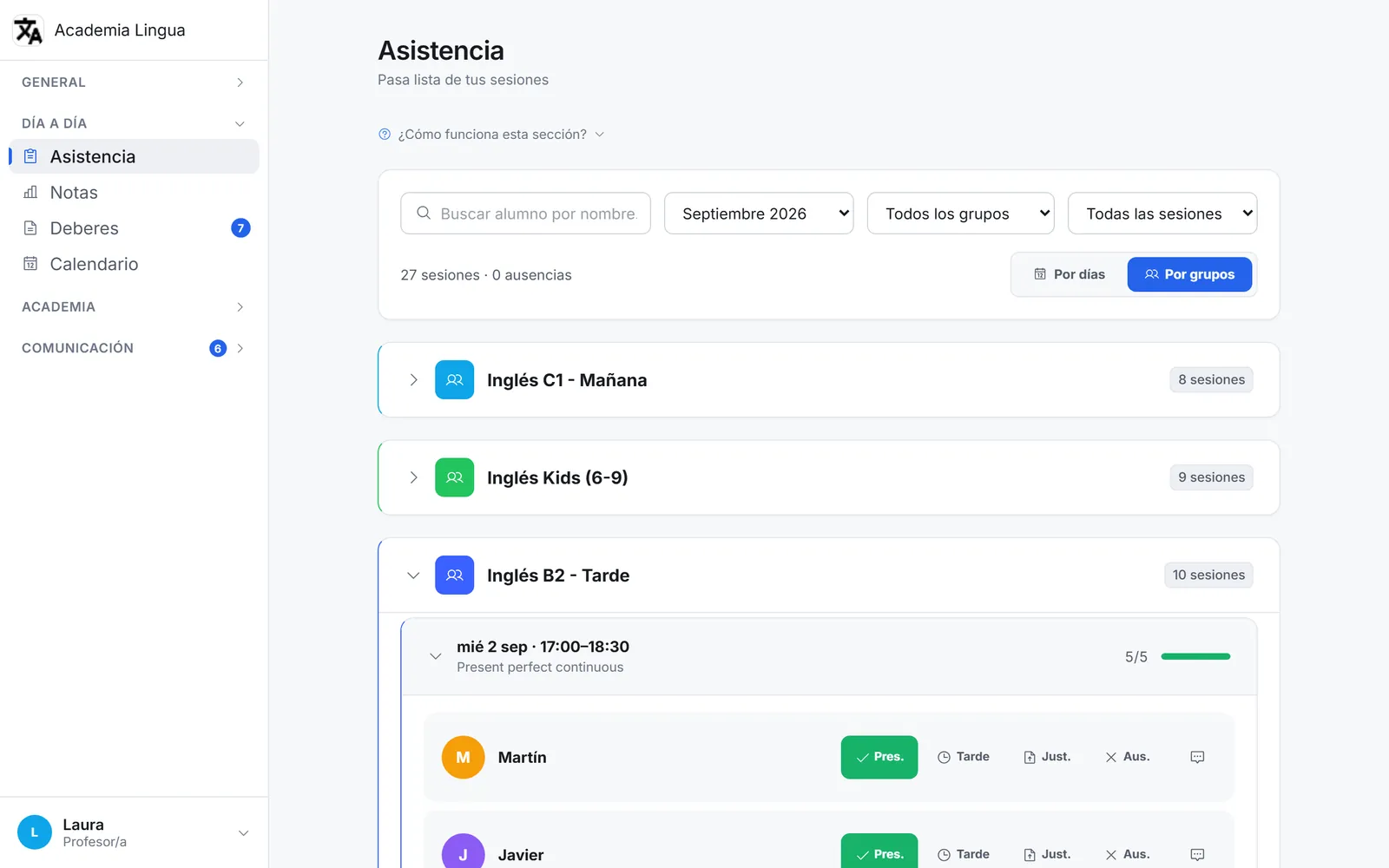Open Martín's comment note icon
The width and height of the screenshot is (1389, 868).
click(1197, 757)
